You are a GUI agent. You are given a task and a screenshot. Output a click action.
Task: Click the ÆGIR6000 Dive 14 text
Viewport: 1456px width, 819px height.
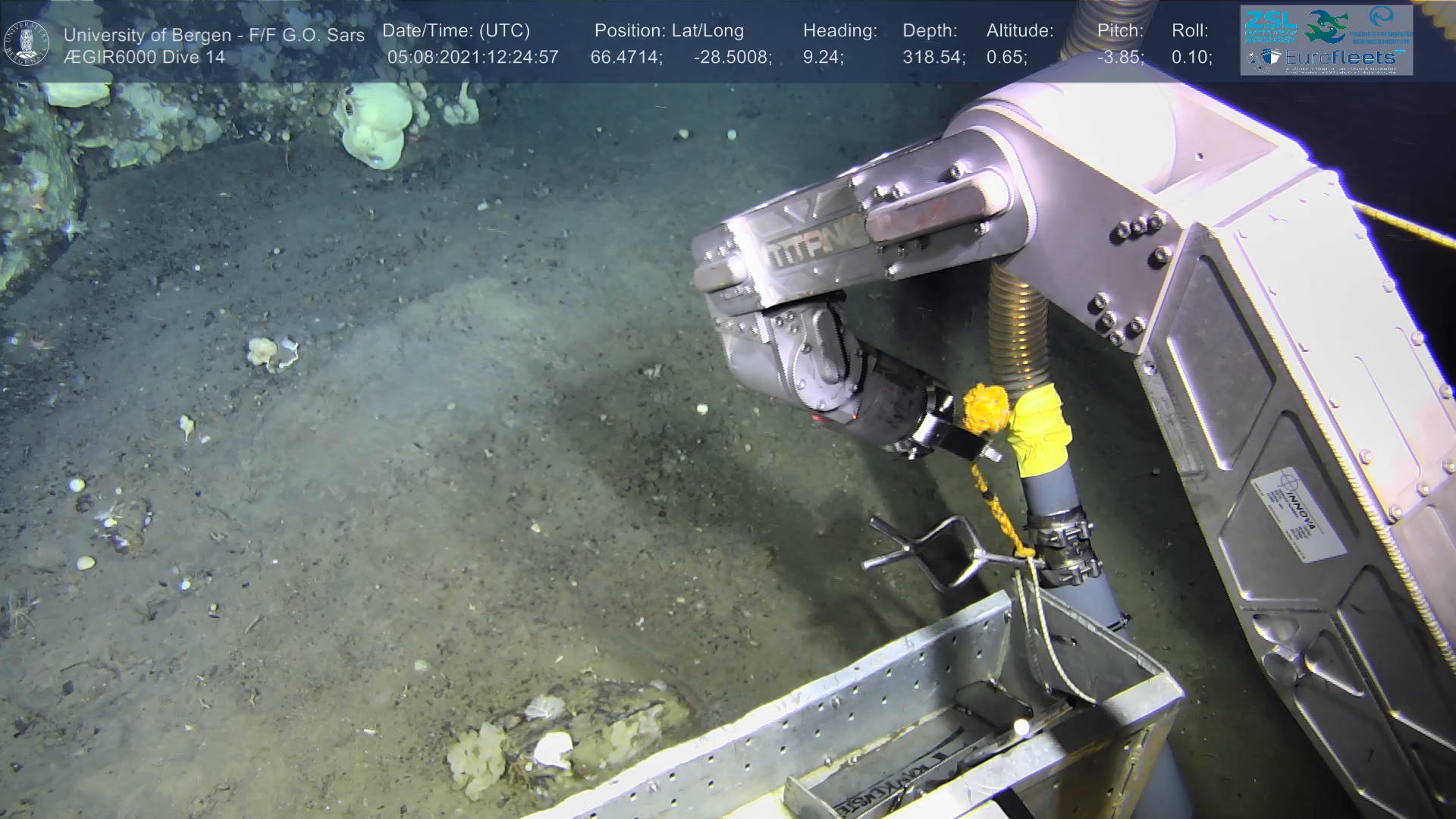click(144, 58)
